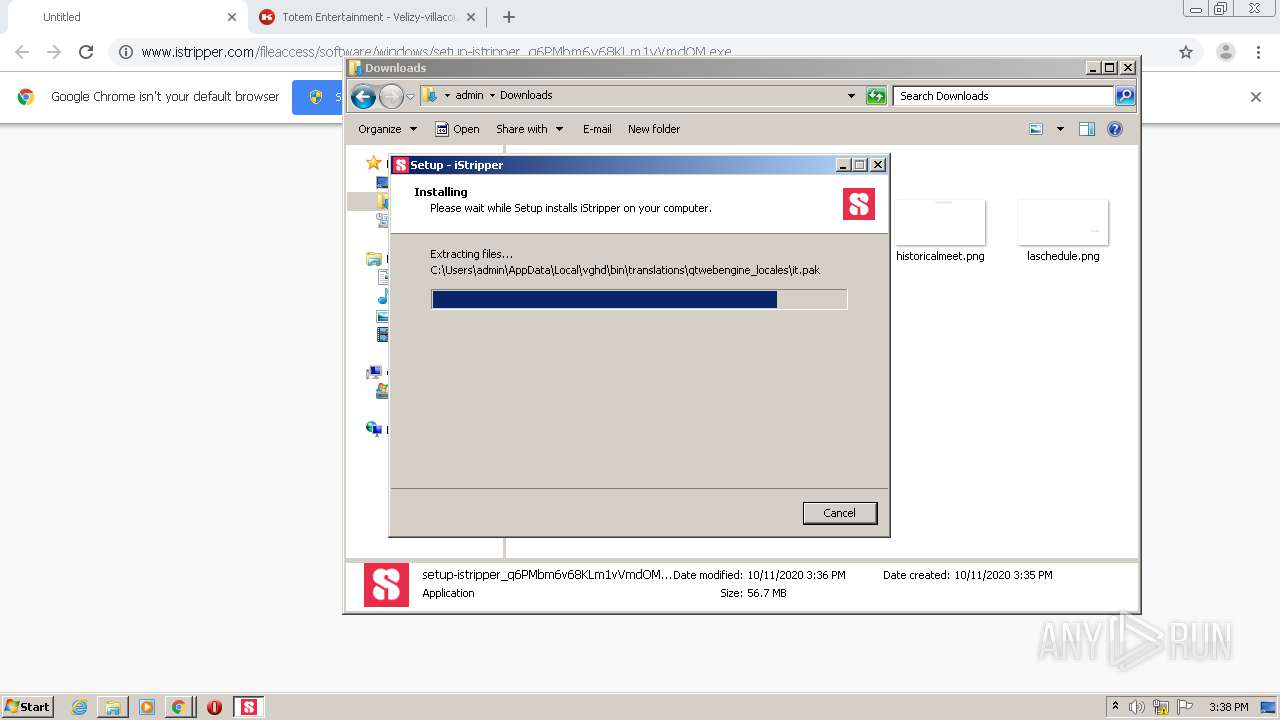Click Chrome reload button
This screenshot has height=720, width=1280.
coord(86,52)
